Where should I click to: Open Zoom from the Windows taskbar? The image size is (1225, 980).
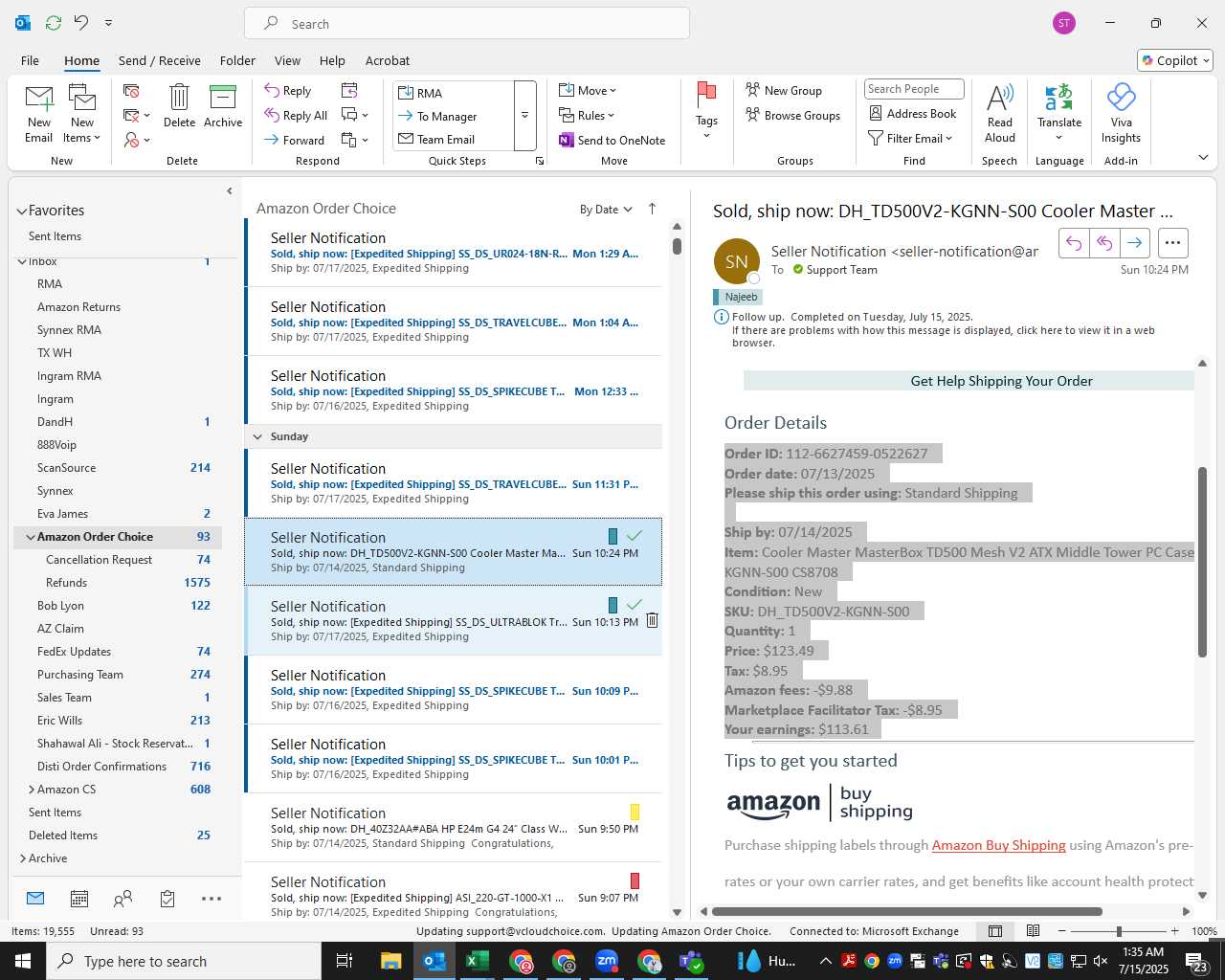pos(607,961)
